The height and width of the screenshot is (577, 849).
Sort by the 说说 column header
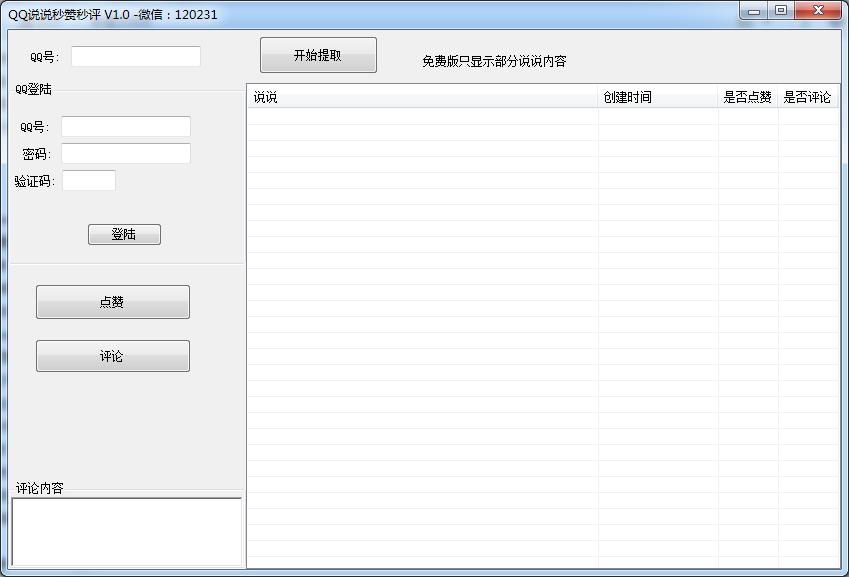(423, 97)
